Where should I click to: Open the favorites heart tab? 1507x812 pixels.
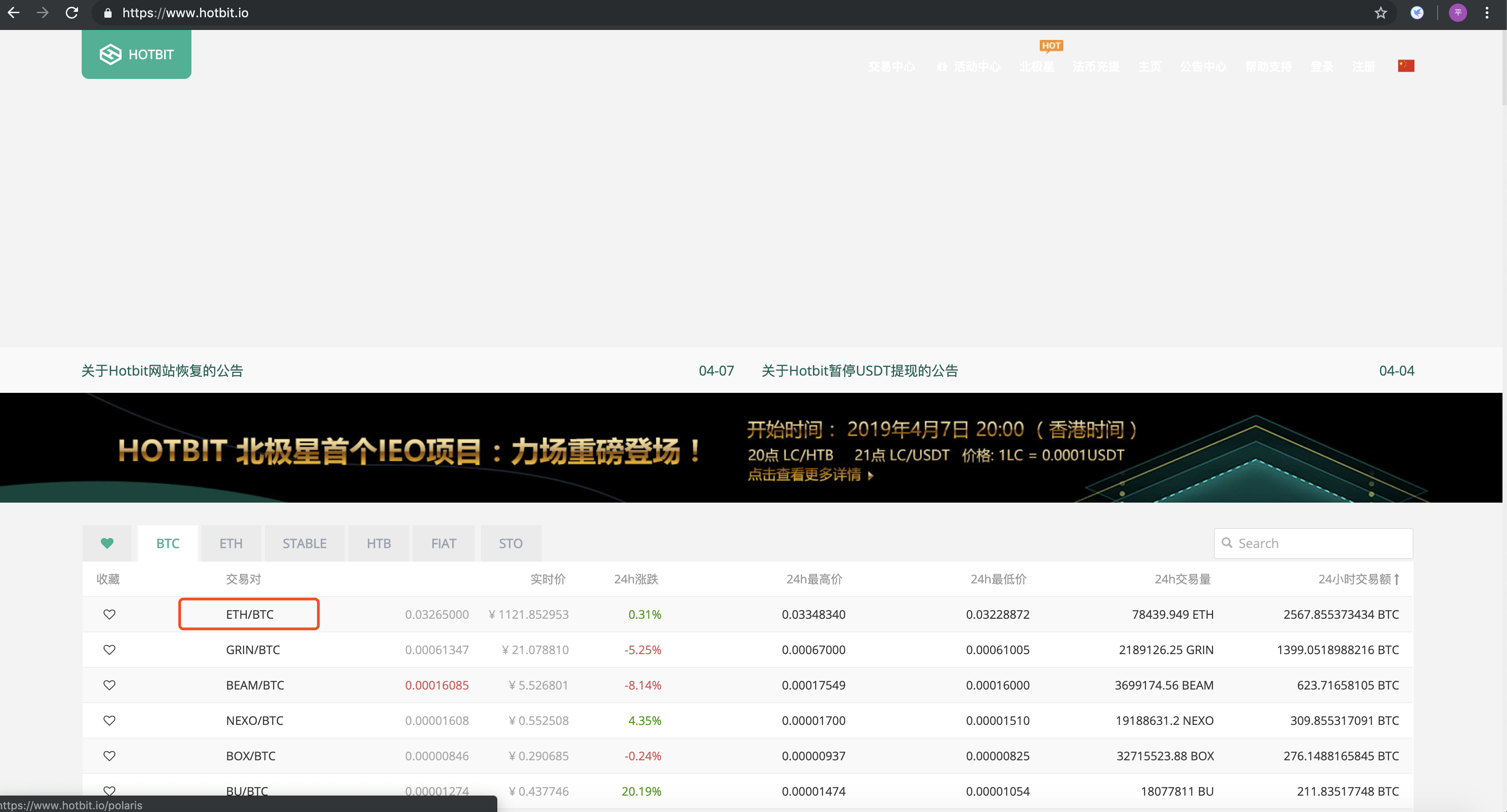pyautogui.click(x=107, y=543)
